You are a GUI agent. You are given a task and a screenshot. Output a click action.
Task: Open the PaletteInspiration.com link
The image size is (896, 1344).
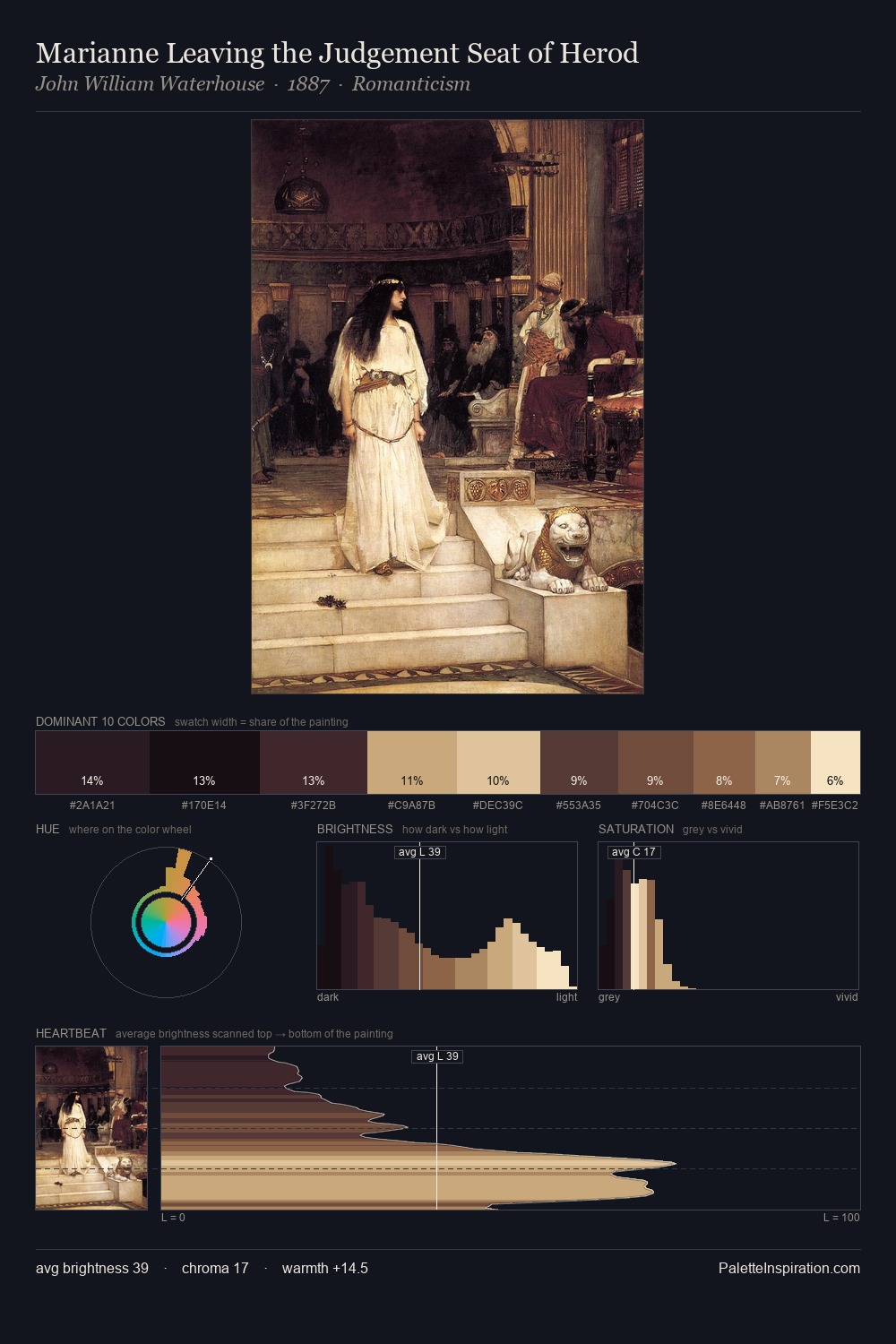pos(789,1268)
